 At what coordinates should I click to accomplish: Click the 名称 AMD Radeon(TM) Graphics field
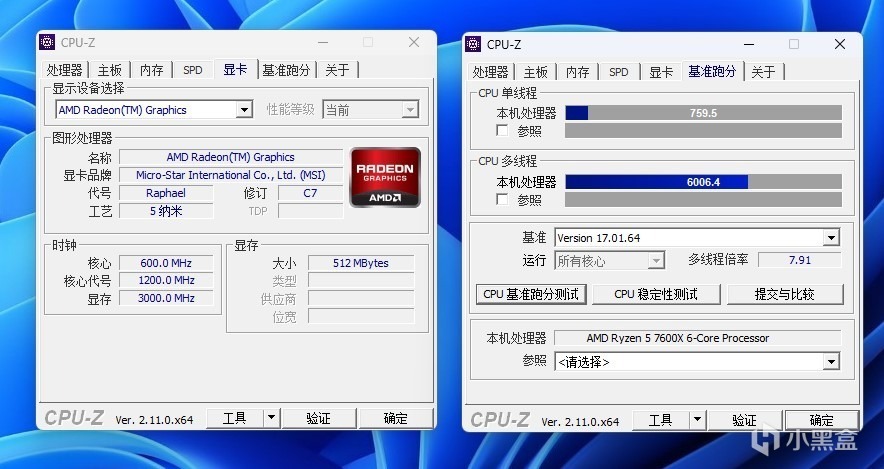(231, 157)
